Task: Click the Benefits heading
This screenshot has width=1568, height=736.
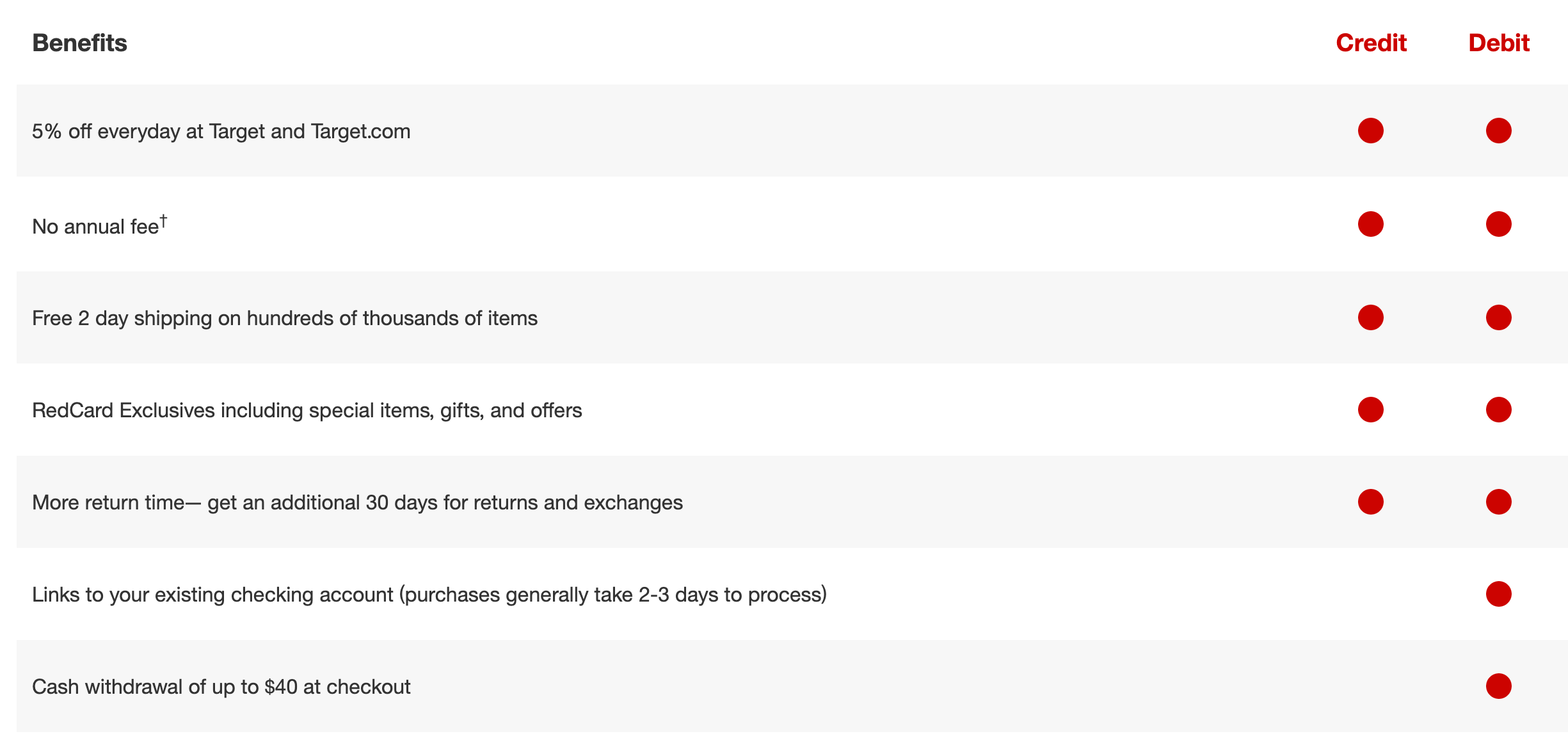Action: pyautogui.click(x=79, y=43)
